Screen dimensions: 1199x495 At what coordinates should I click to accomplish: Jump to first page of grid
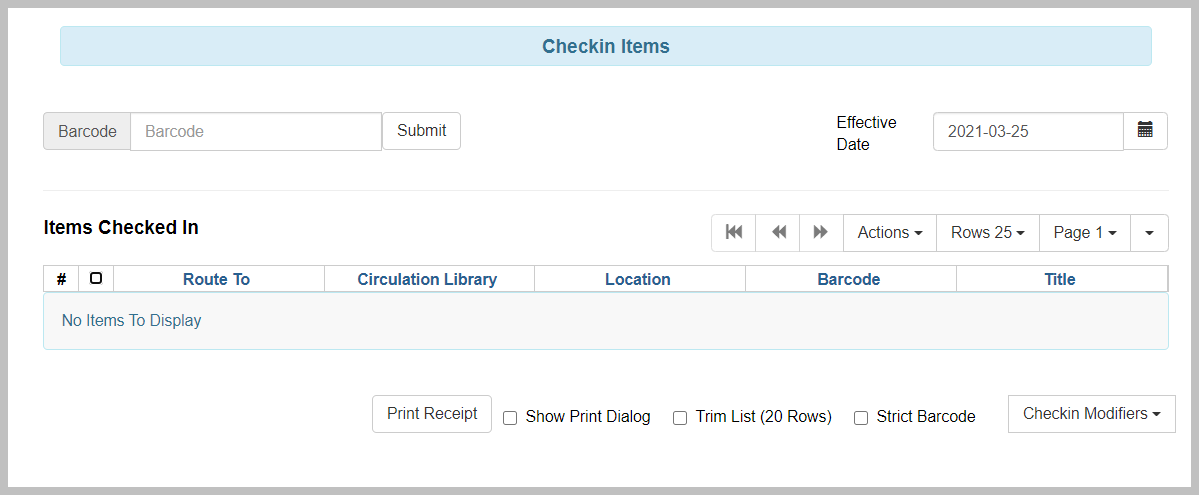(734, 233)
